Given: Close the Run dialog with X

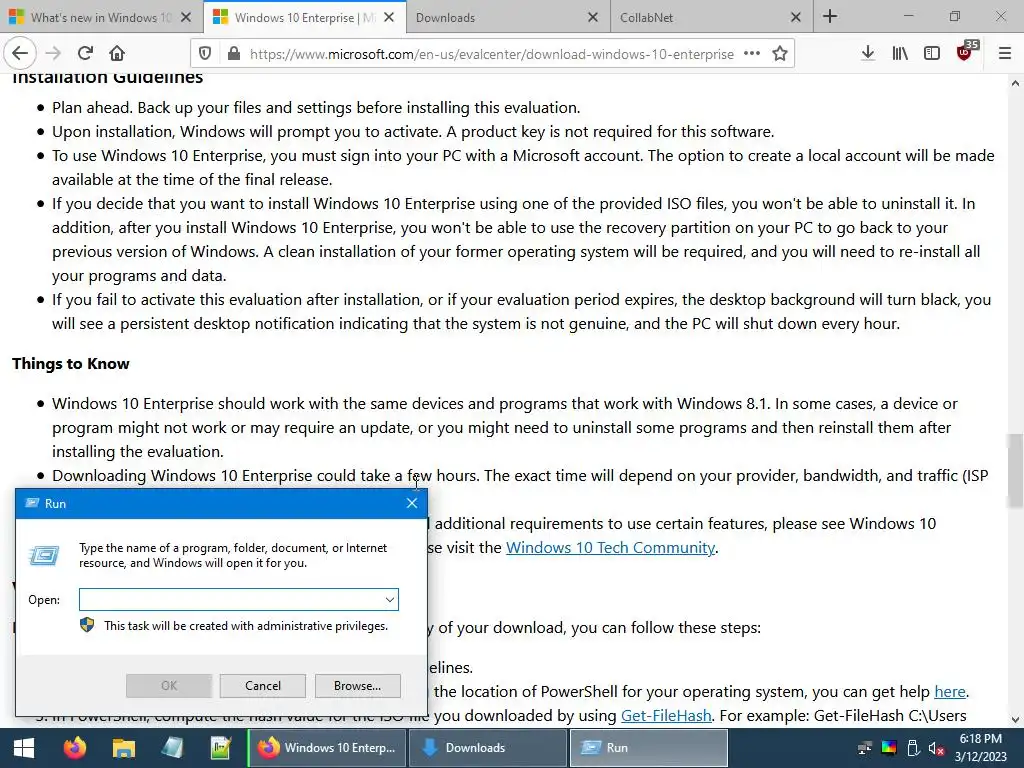Looking at the screenshot, I should tap(411, 503).
